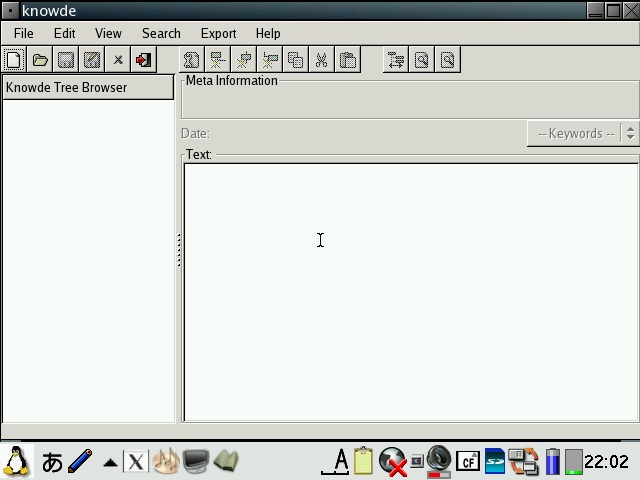Click the Copy icon in toolbar
The width and height of the screenshot is (640, 480).
point(295,60)
